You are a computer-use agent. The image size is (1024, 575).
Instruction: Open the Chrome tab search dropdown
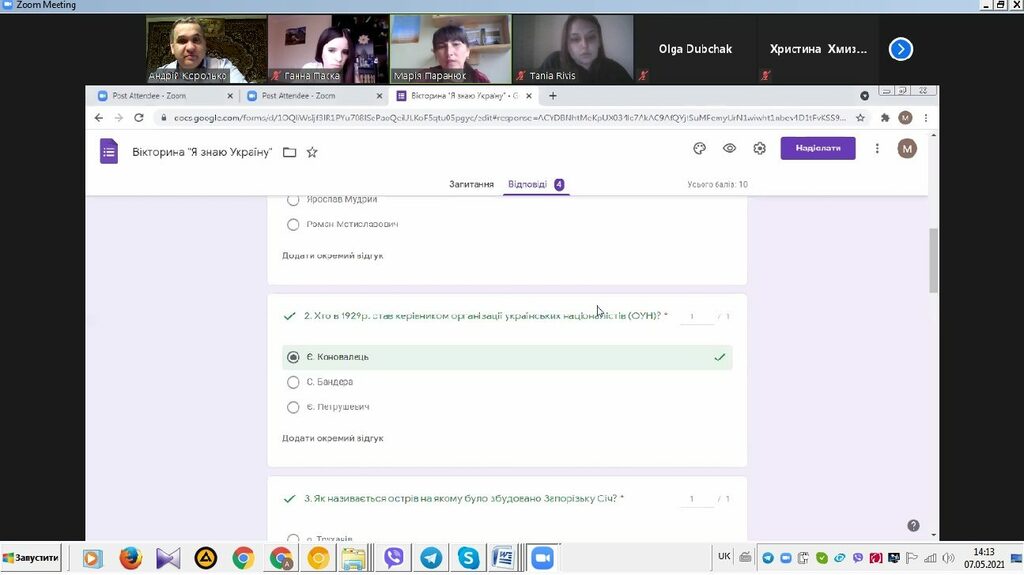tap(865, 96)
